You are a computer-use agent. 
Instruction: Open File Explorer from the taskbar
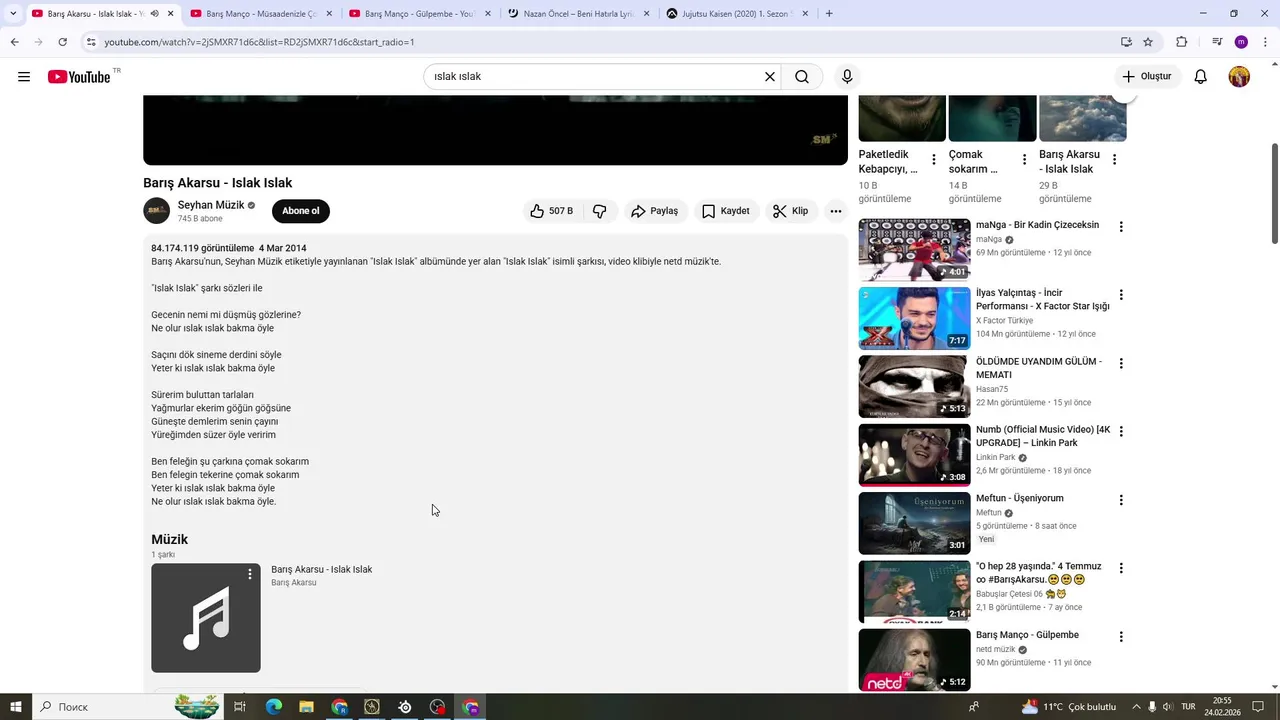pyautogui.click(x=306, y=707)
